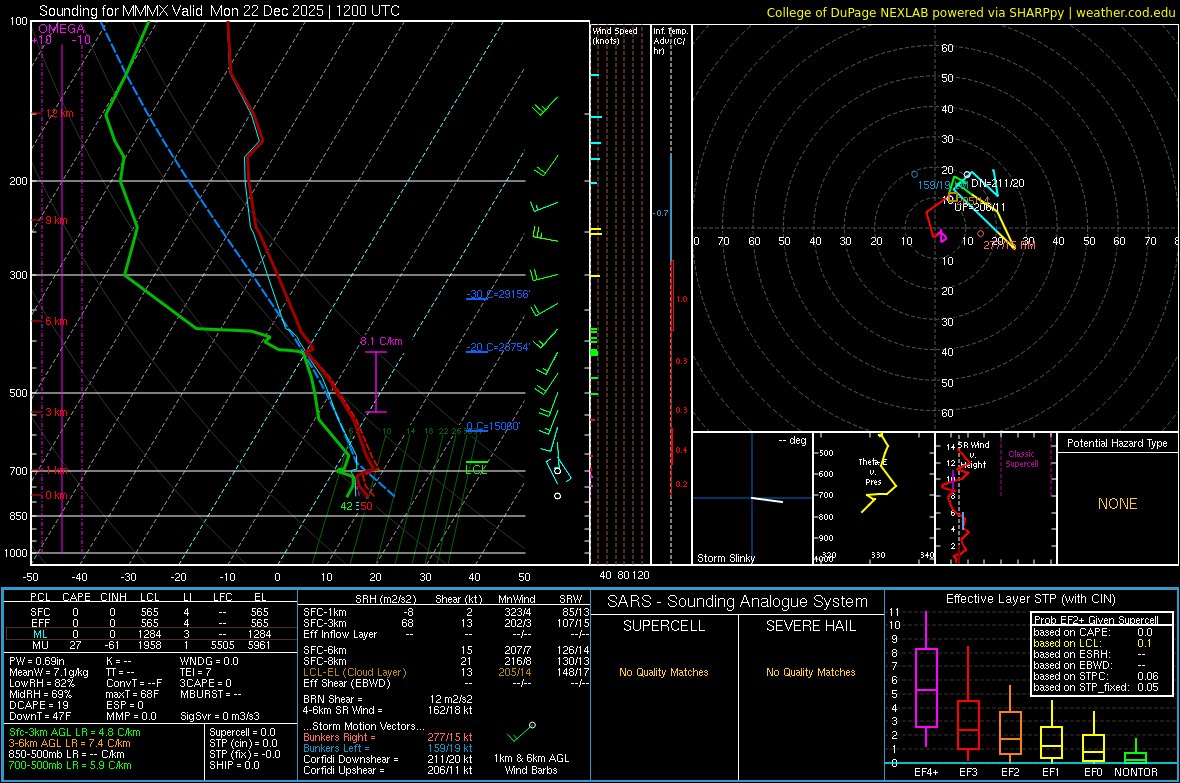1180x783 pixels.
Task: Click the blue 'Bunkers Left' storm motion row
Action: 388,748
